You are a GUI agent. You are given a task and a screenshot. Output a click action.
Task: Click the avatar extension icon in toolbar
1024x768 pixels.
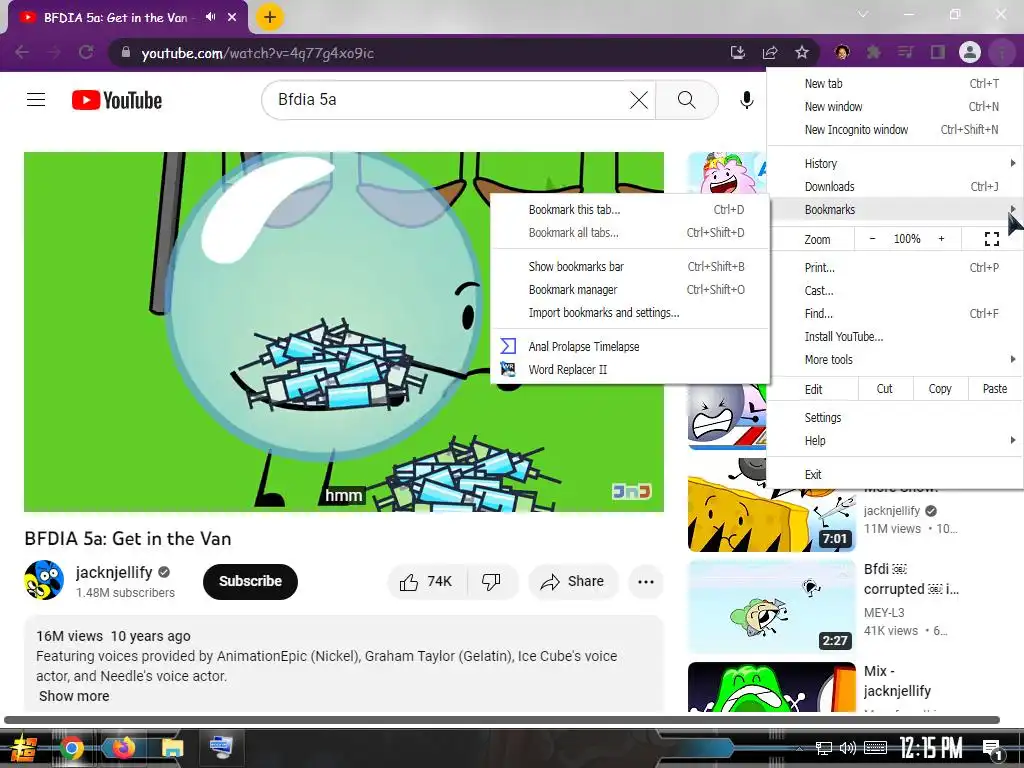point(842,52)
